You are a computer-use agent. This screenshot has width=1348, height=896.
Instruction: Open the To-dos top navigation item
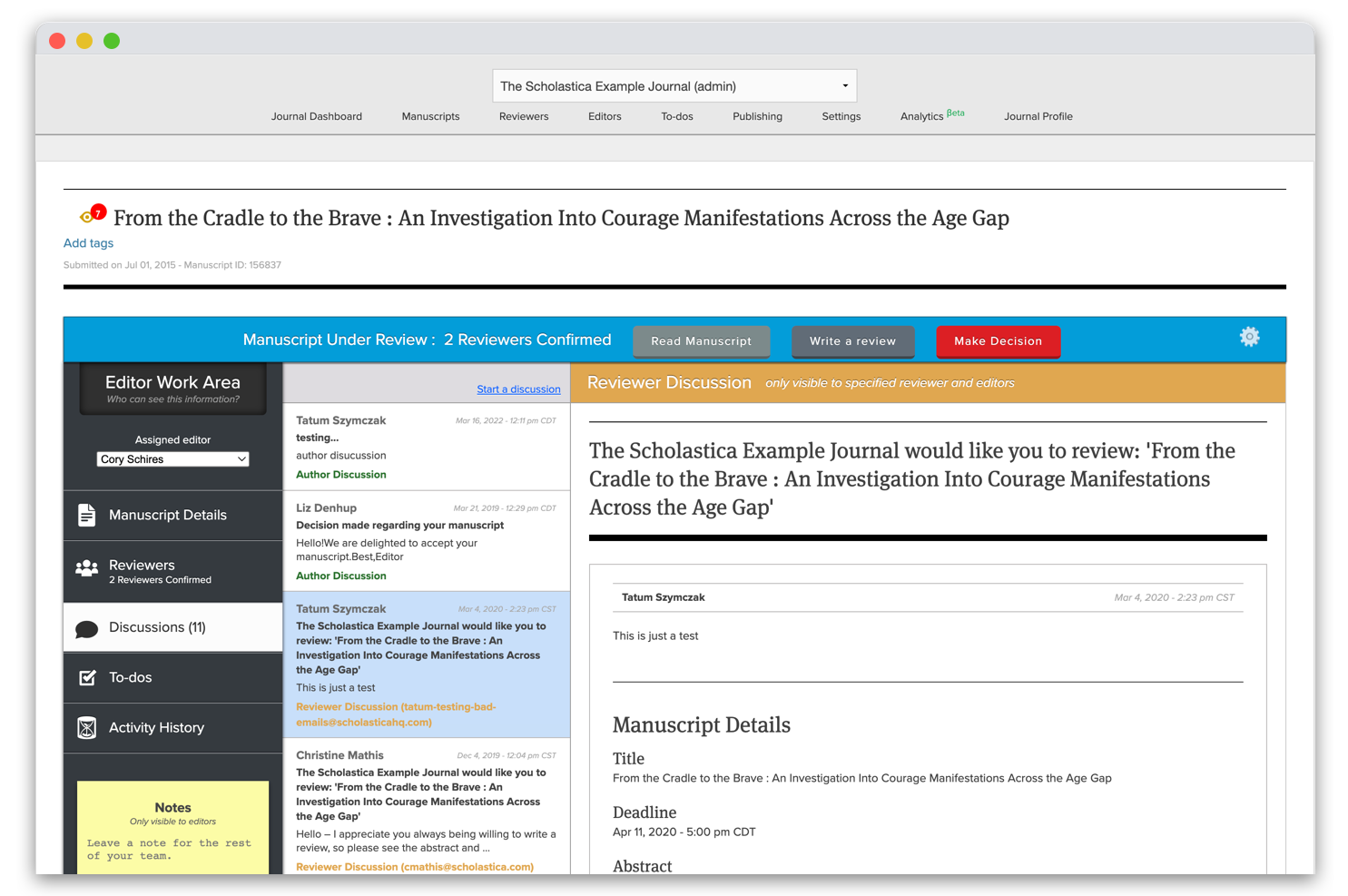click(x=677, y=116)
